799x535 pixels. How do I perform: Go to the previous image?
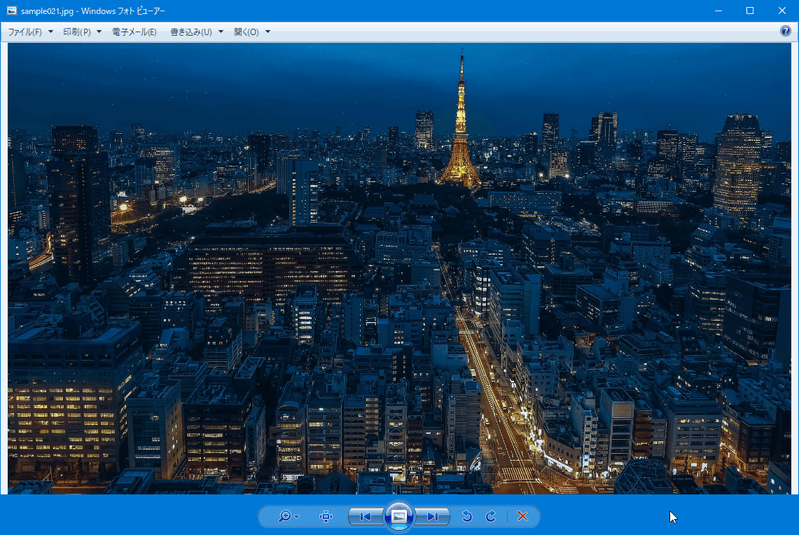(x=365, y=517)
